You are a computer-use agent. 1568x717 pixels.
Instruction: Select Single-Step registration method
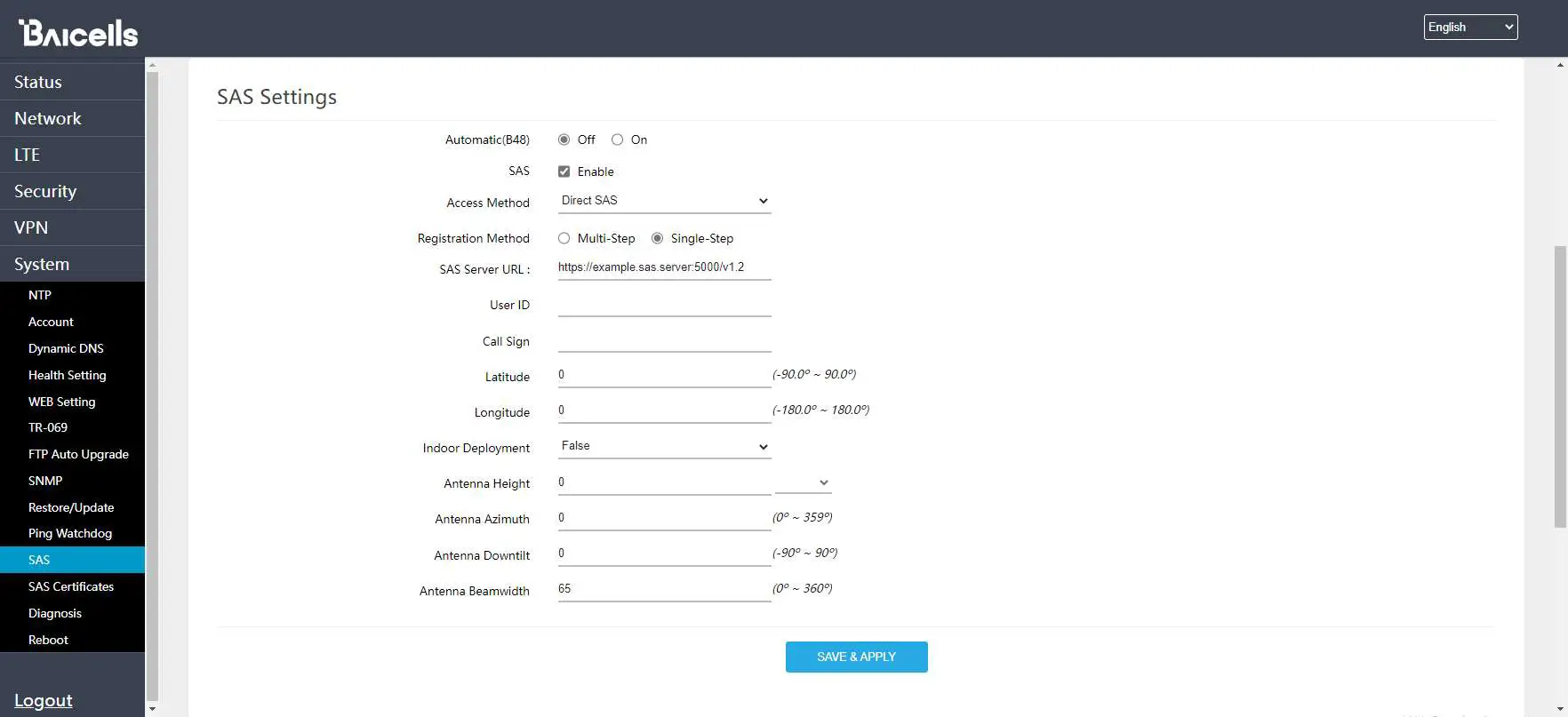click(657, 238)
